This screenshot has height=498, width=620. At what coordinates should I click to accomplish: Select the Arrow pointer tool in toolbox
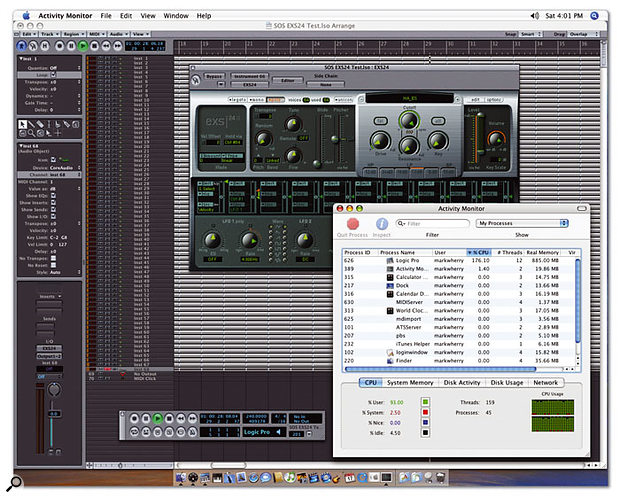click(23, 124)
